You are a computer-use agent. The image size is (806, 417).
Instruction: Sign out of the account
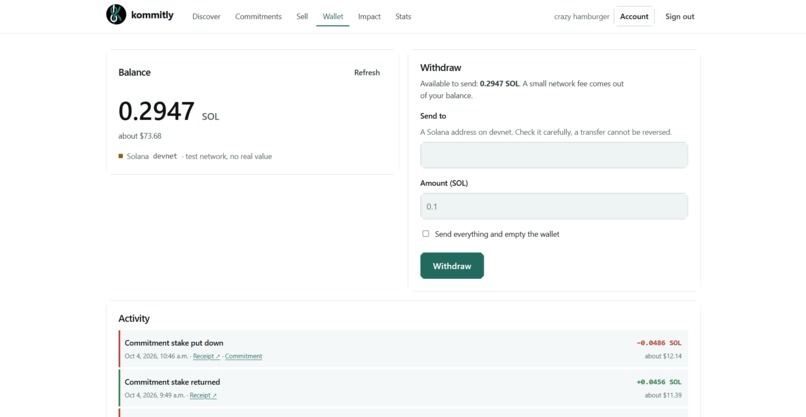(x=680, y=16)
